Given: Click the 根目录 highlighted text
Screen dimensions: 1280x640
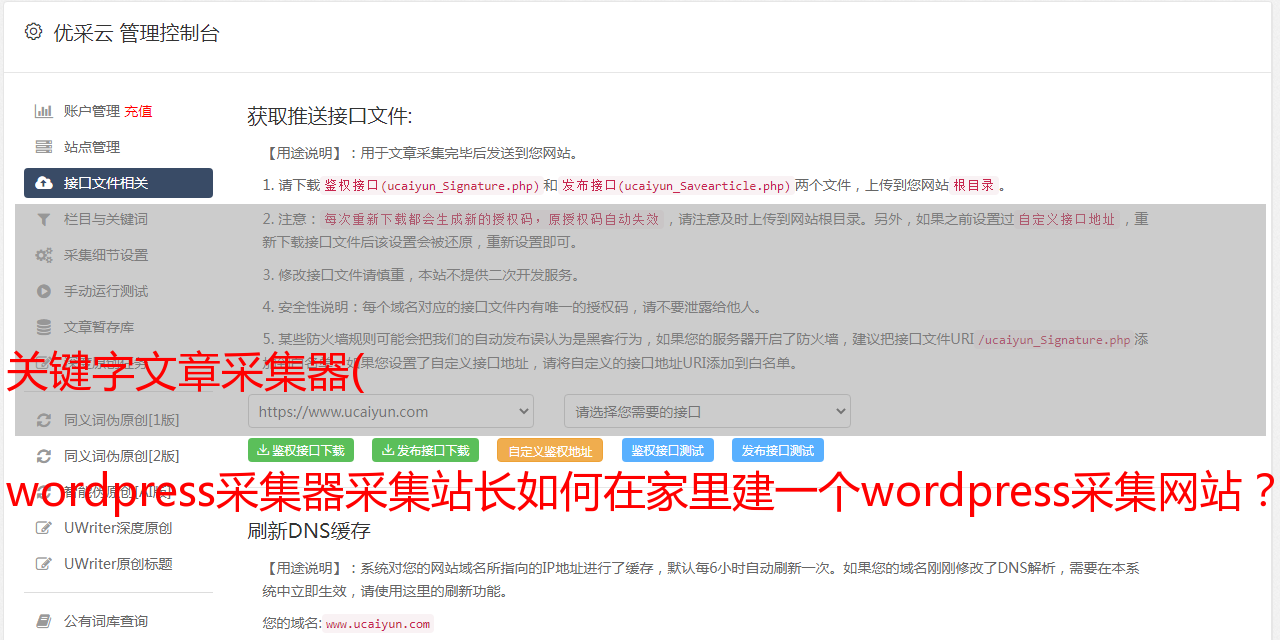Looking at the screenshot, I should click(x=974, y=185).
